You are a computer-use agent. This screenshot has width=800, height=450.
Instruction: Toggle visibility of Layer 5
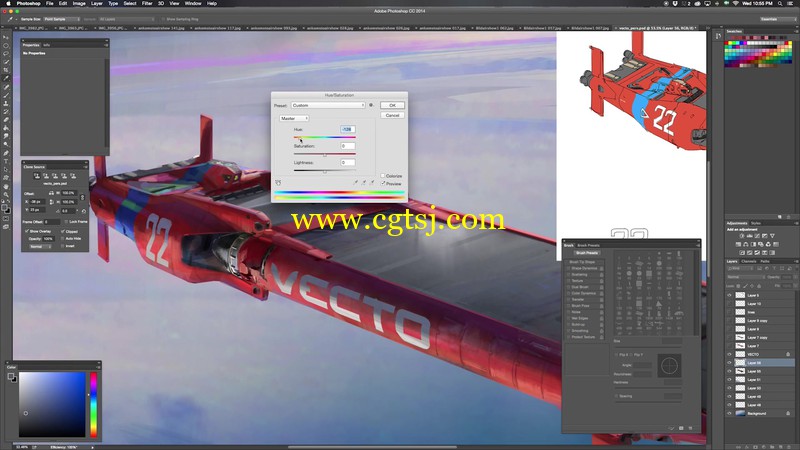coord(729,295)
